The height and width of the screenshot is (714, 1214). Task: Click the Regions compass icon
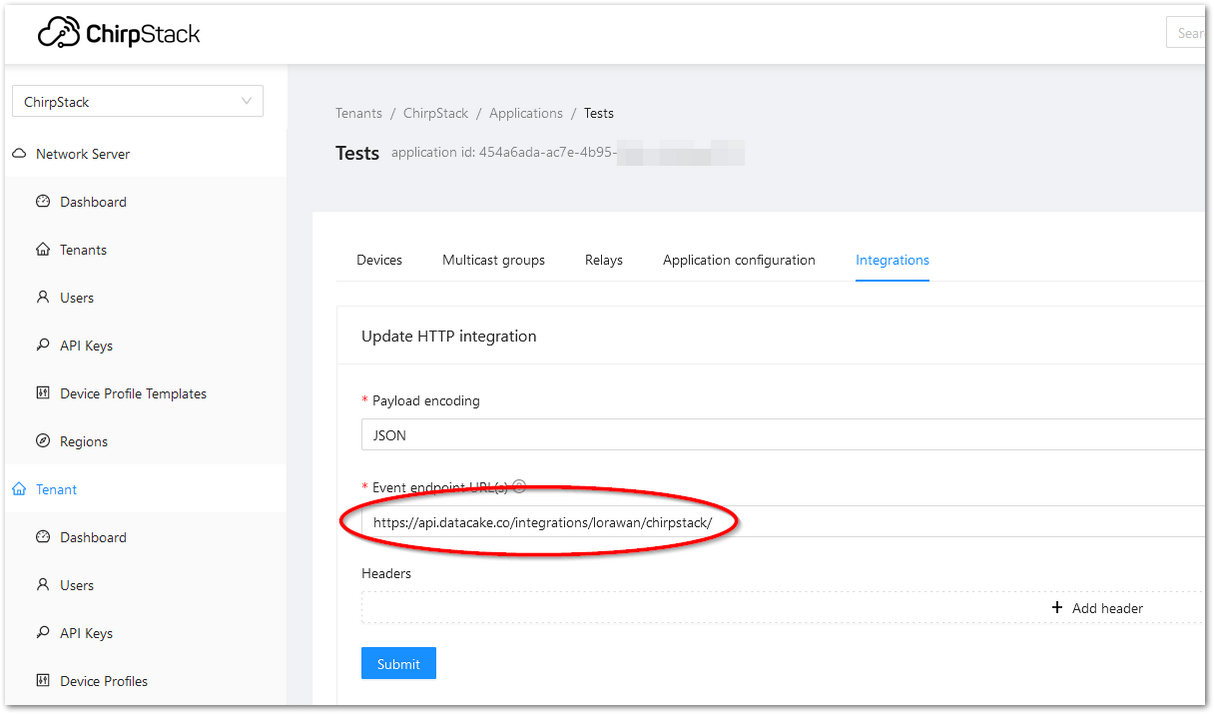coord(43,441)
